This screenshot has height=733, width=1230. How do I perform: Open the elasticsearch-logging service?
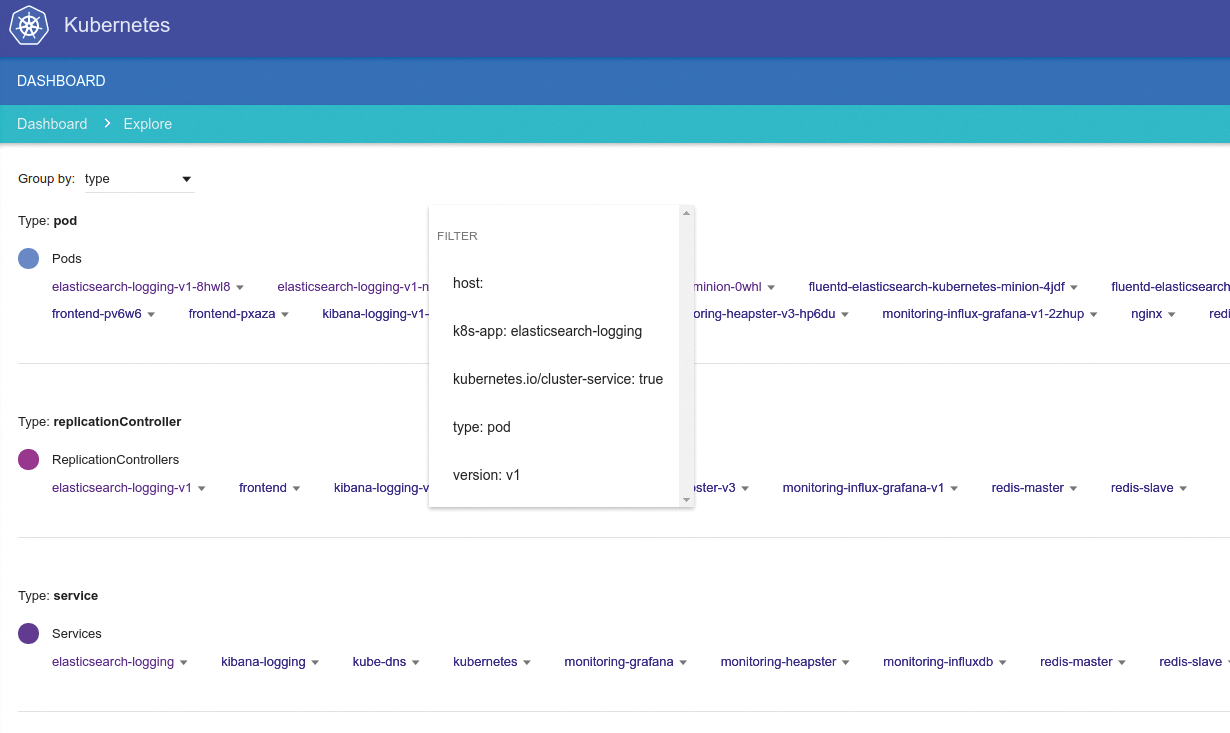click(x=113, y=662)
